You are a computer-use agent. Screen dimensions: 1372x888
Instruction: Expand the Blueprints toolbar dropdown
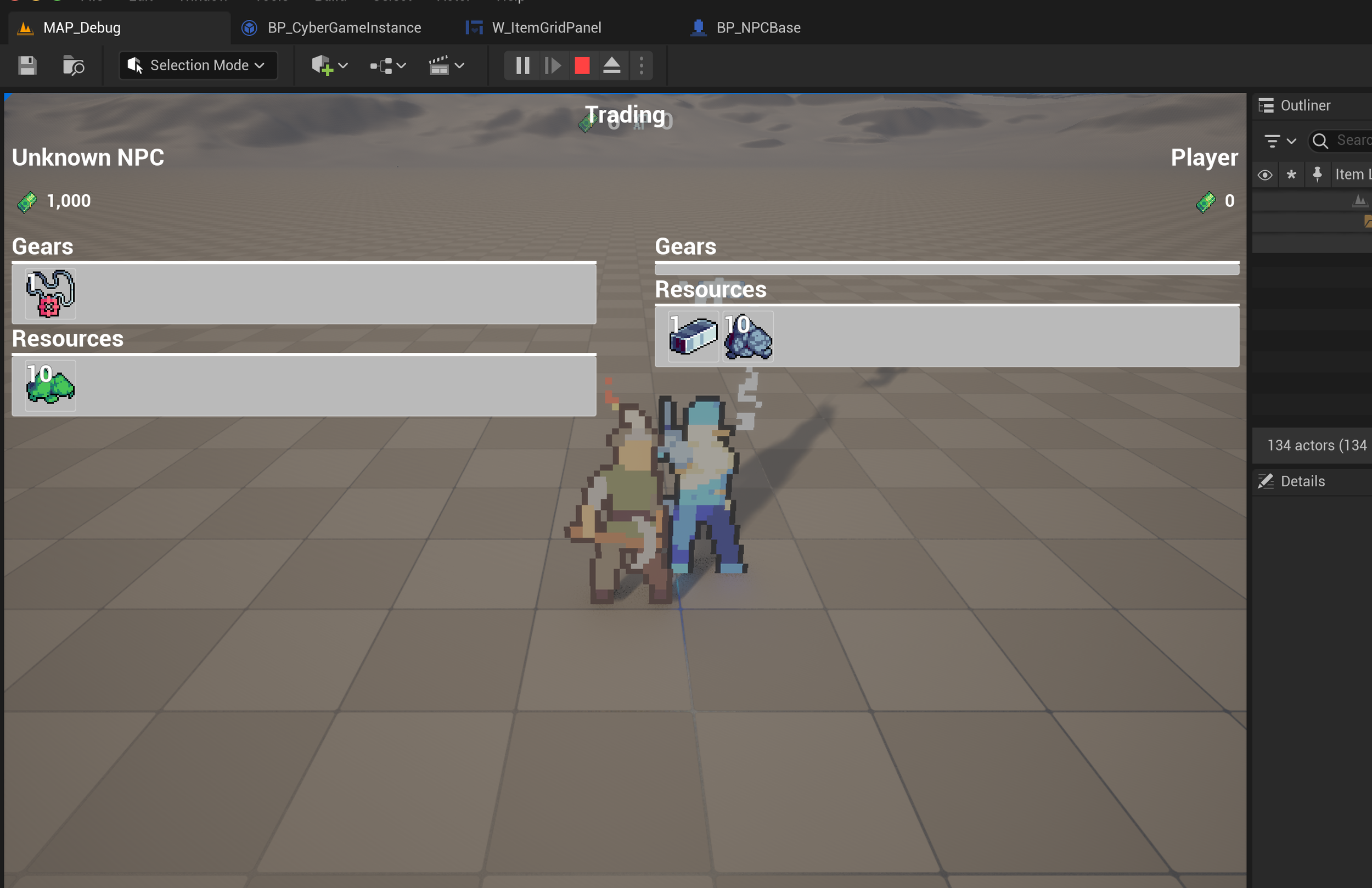pos(388,66)
